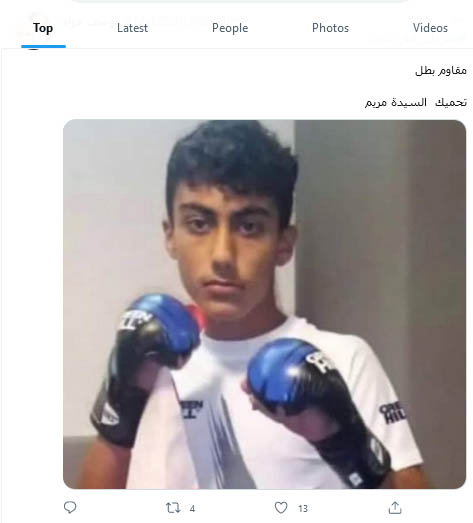The width and height of the screenshot is (473, 523).
Task: Open the photo of the boy in boxing gloves
Action: [265, 304]
